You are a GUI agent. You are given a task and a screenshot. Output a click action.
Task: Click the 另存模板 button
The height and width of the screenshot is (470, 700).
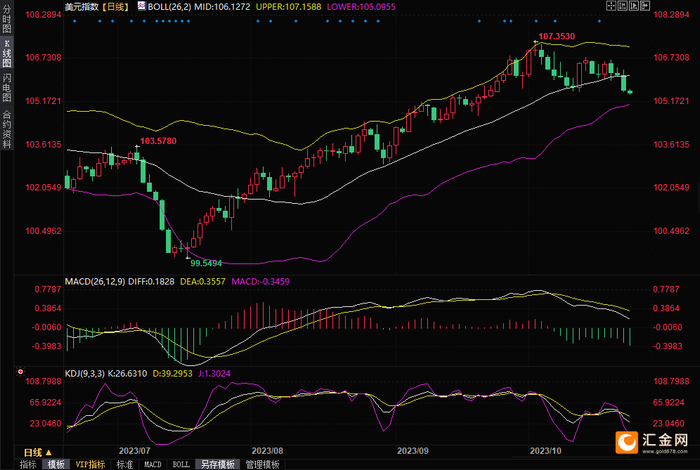coord(217,465)
